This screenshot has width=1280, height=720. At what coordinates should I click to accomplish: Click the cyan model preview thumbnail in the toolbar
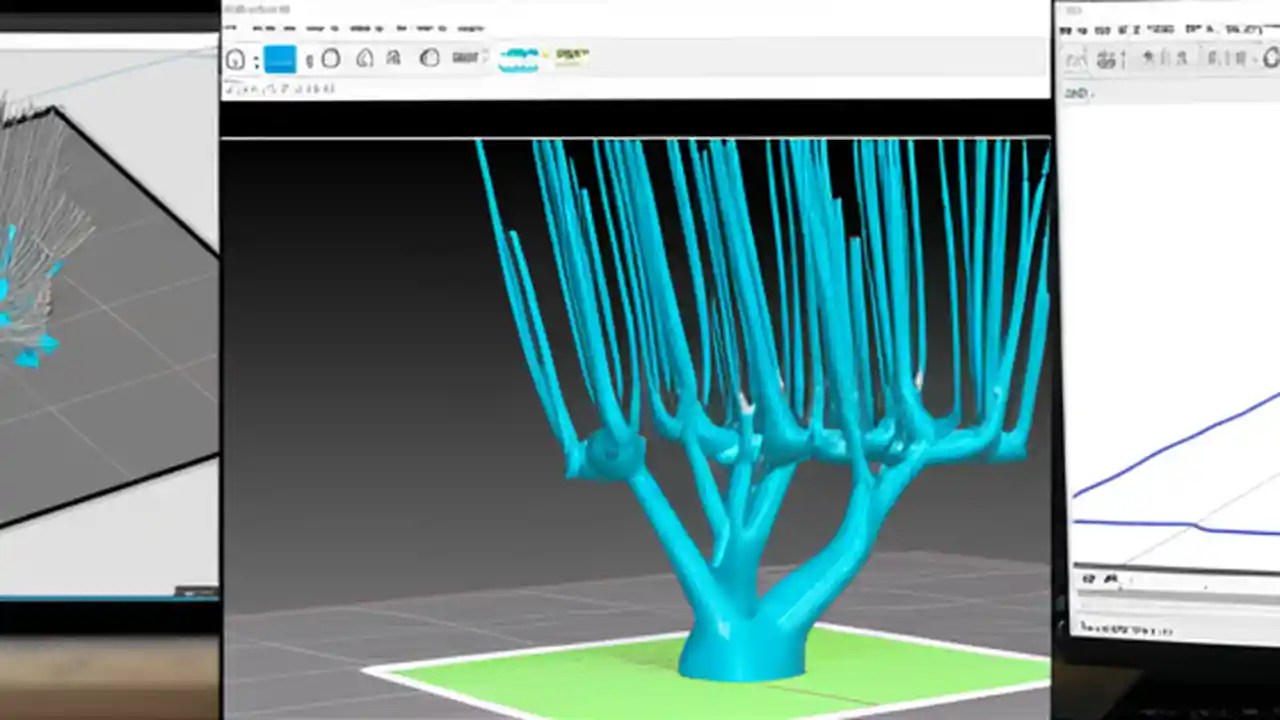[518, 58]
